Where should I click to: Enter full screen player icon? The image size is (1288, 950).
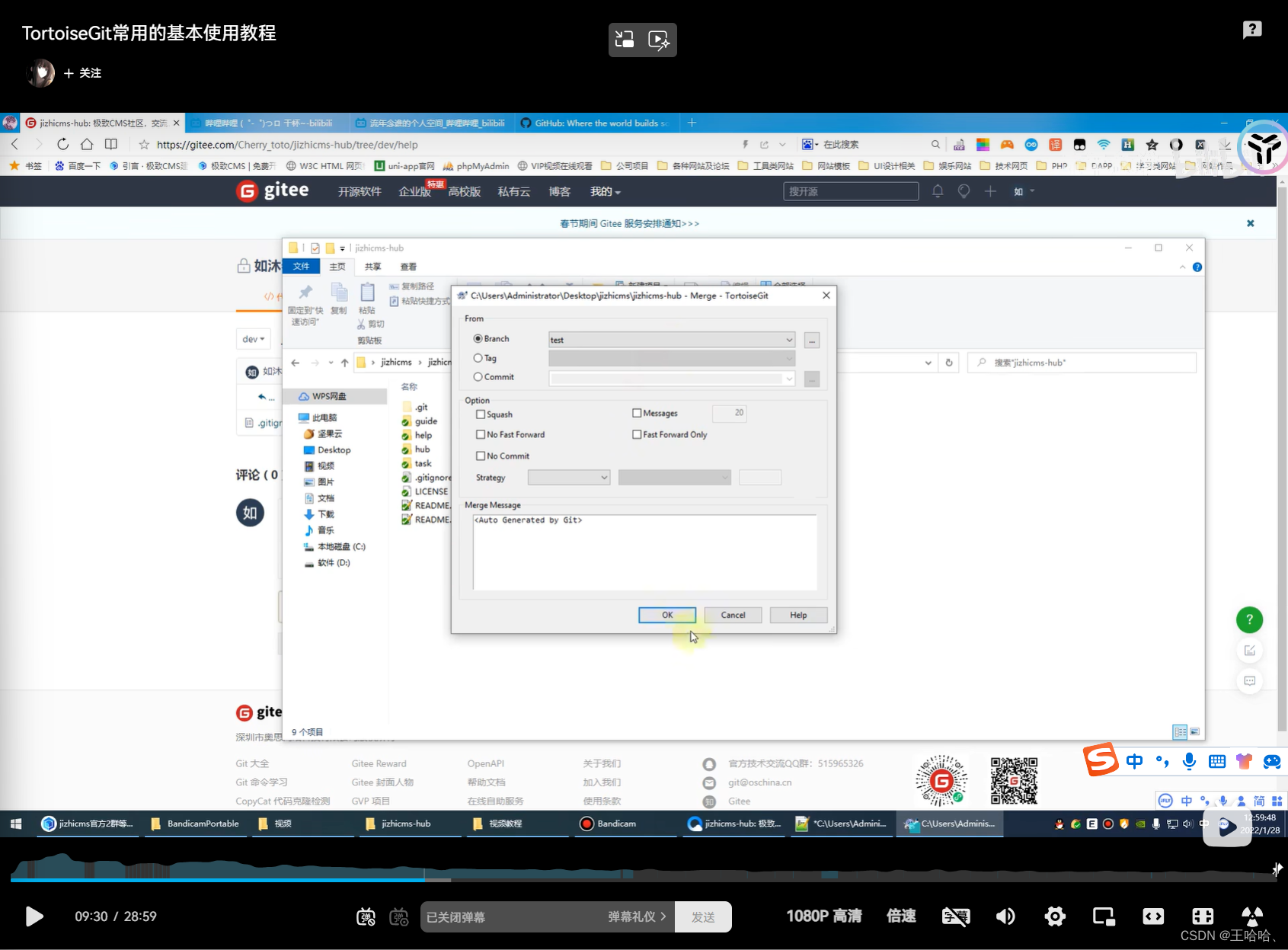pyautogui.click(x=1252, y=916)
